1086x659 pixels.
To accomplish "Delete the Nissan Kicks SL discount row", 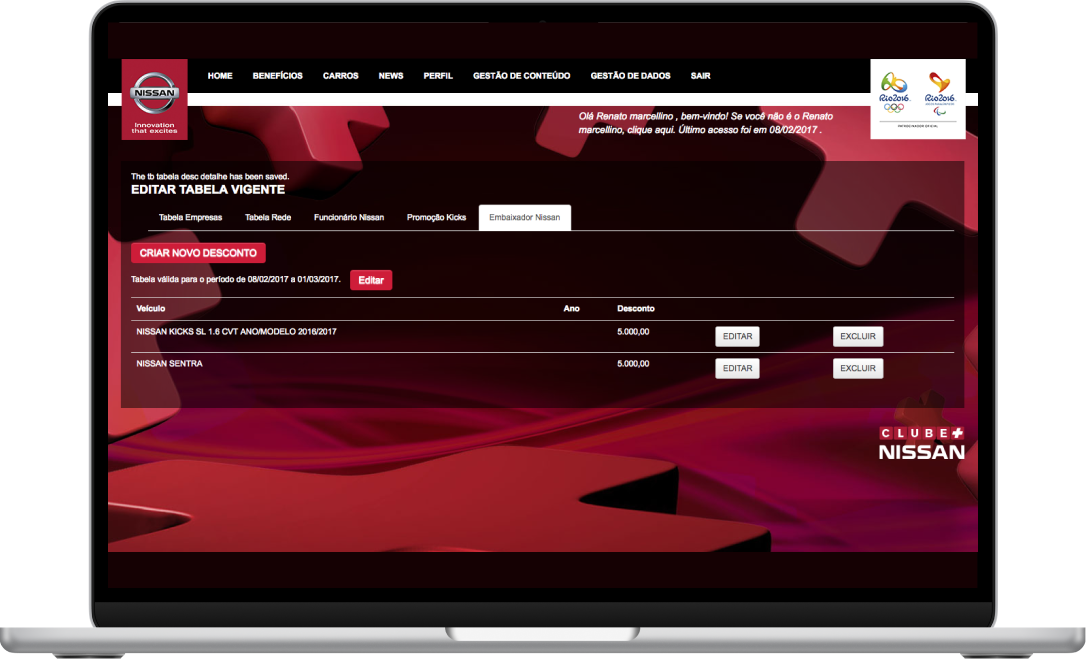I will [858, 337].
